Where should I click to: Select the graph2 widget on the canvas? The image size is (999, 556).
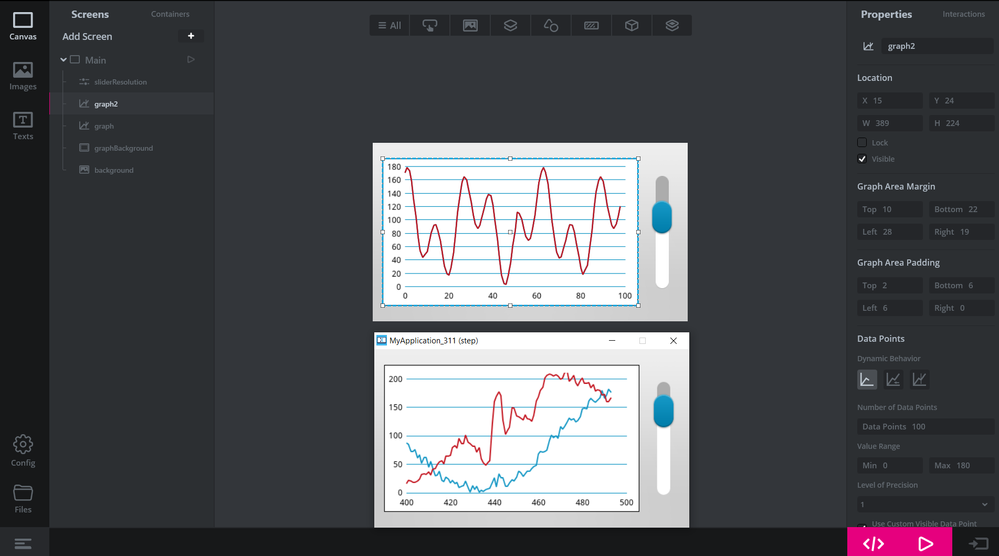click(x=510, y=232)
